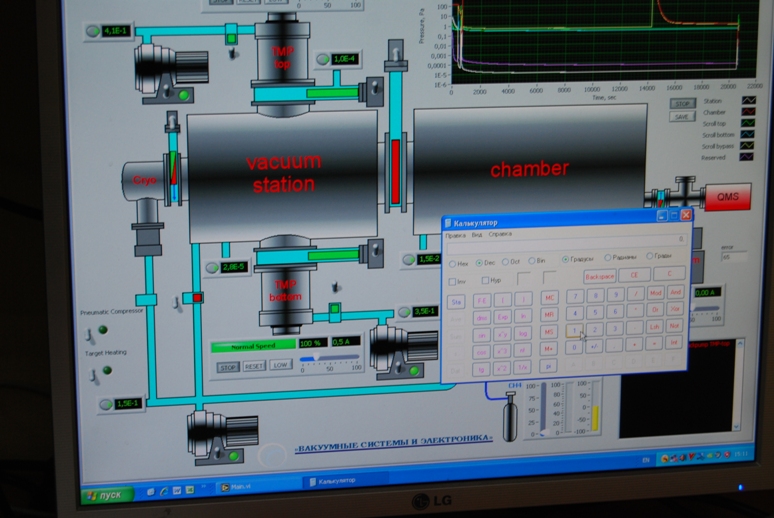
Task: Click STOP in the TMP bottom control panel
Action: click(228, 367)
